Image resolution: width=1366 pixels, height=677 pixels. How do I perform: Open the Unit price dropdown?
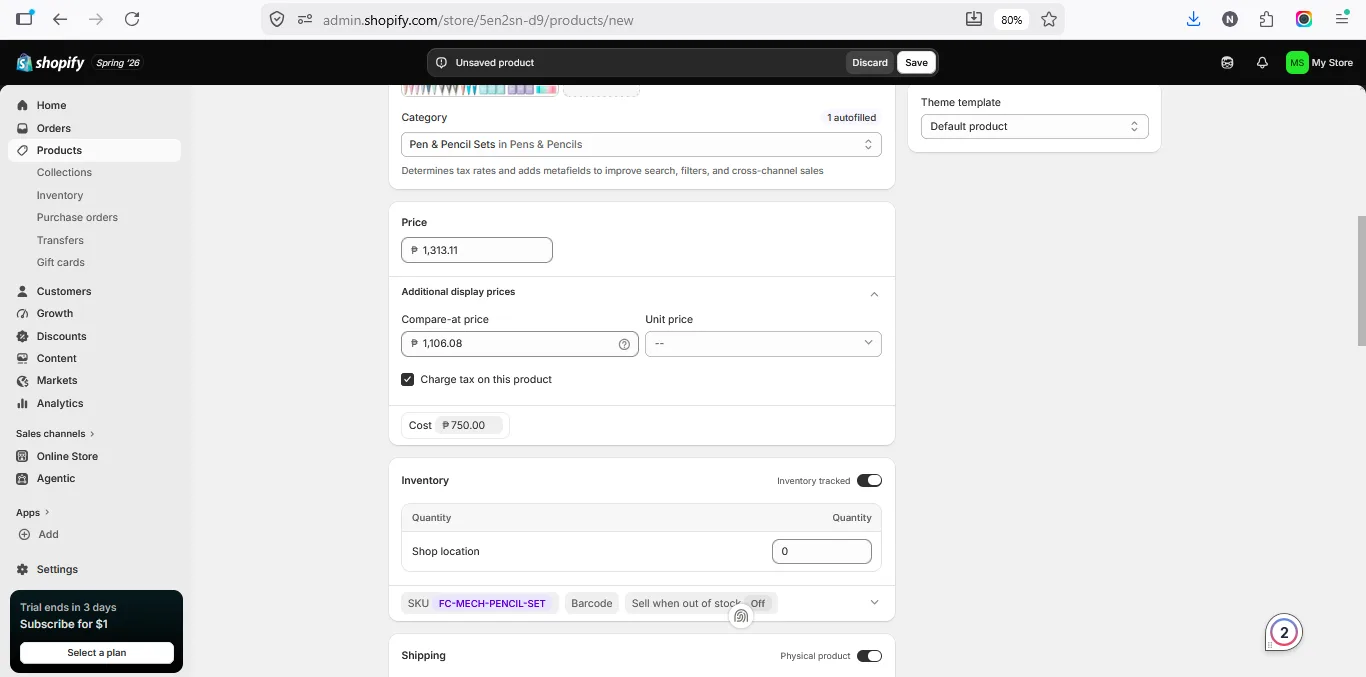[x=763, y=344]
